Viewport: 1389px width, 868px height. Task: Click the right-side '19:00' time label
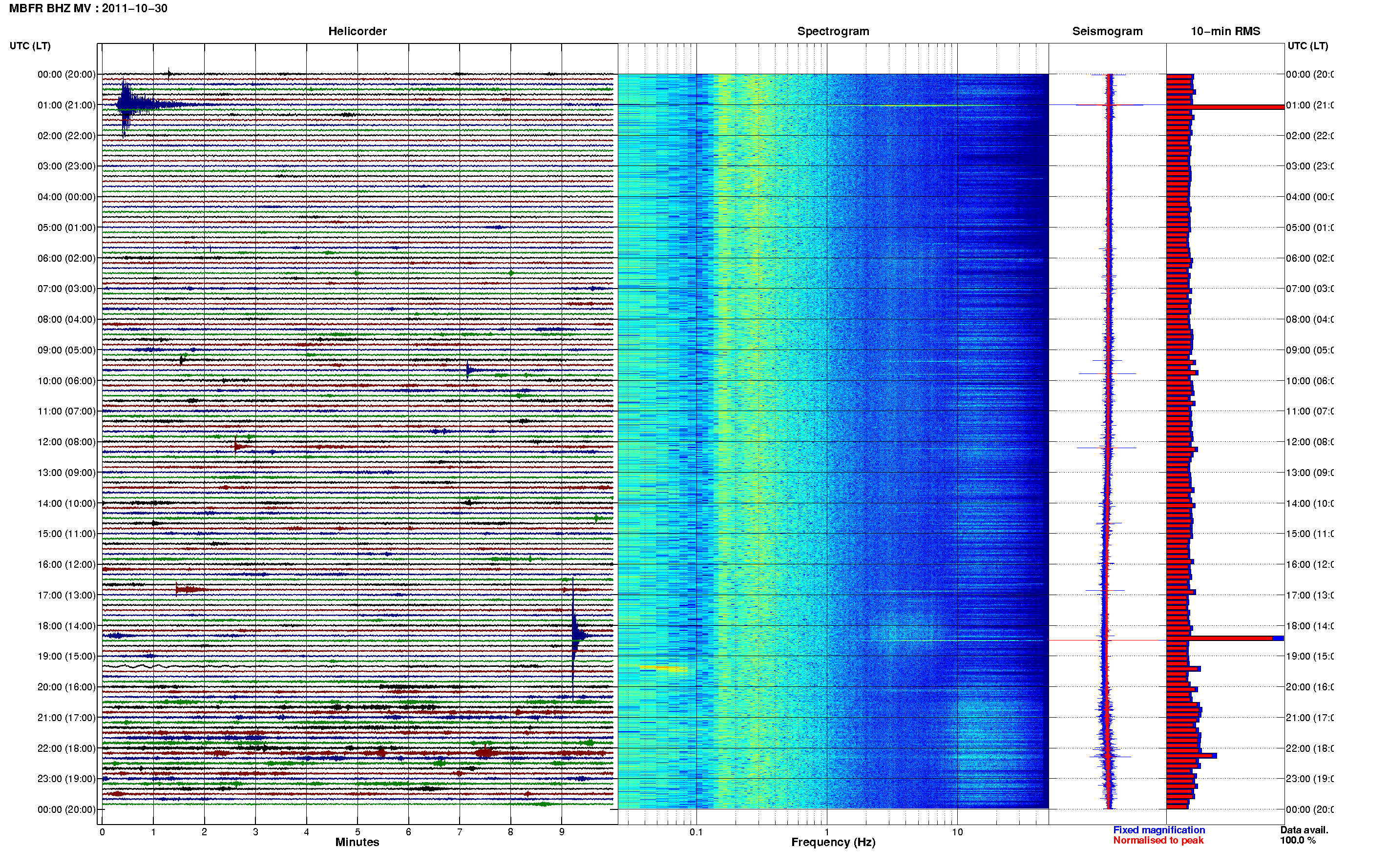(1310, 656)
